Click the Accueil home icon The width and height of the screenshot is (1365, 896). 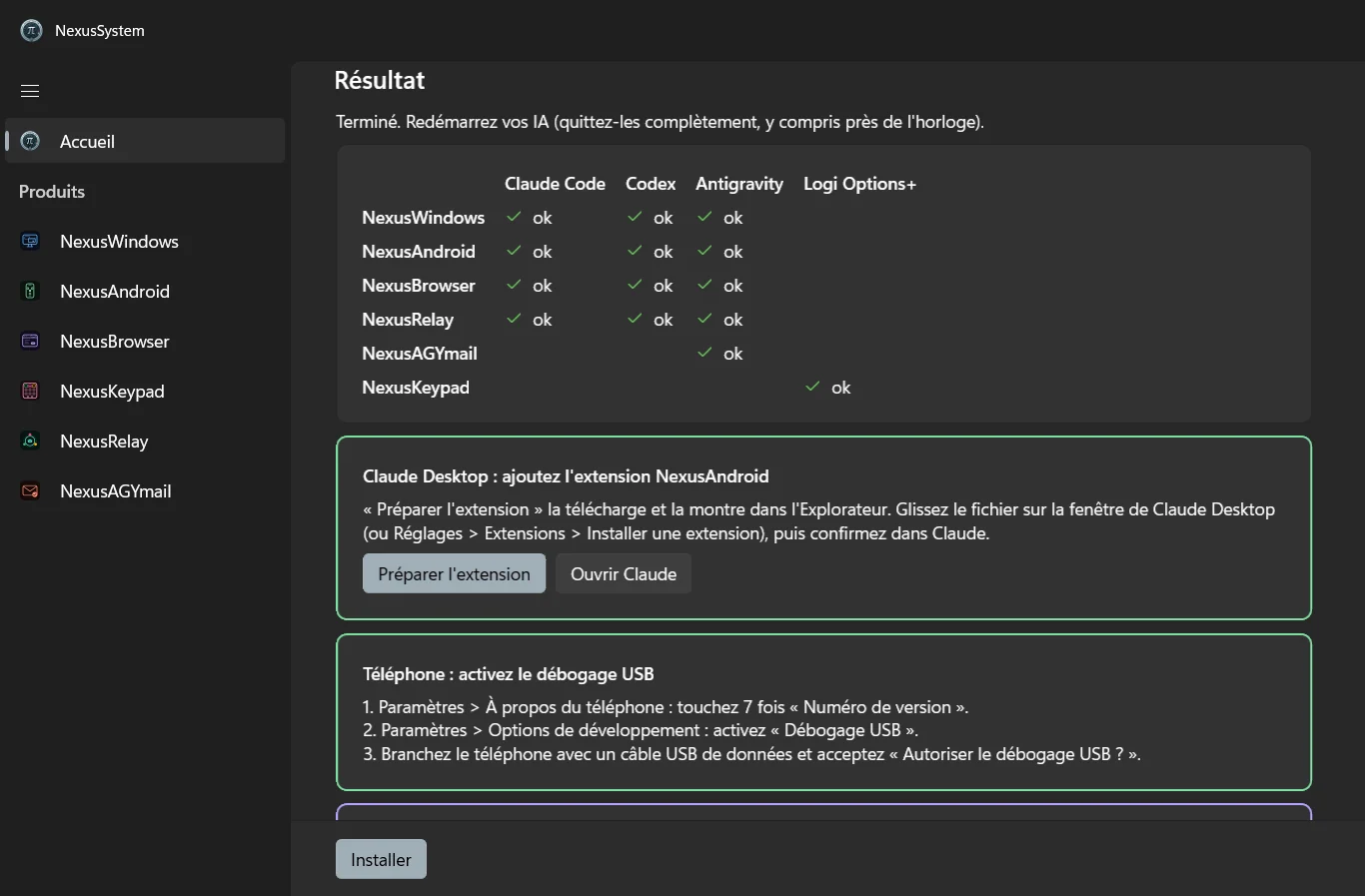click(x=30, y=141)
